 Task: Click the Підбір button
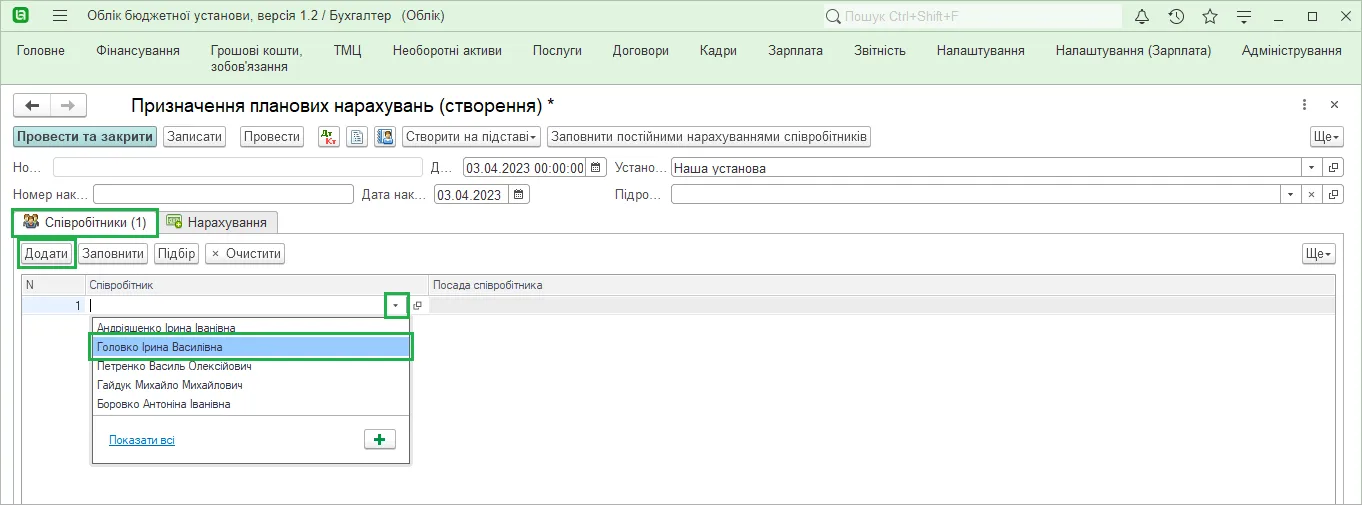pos(176,254)
